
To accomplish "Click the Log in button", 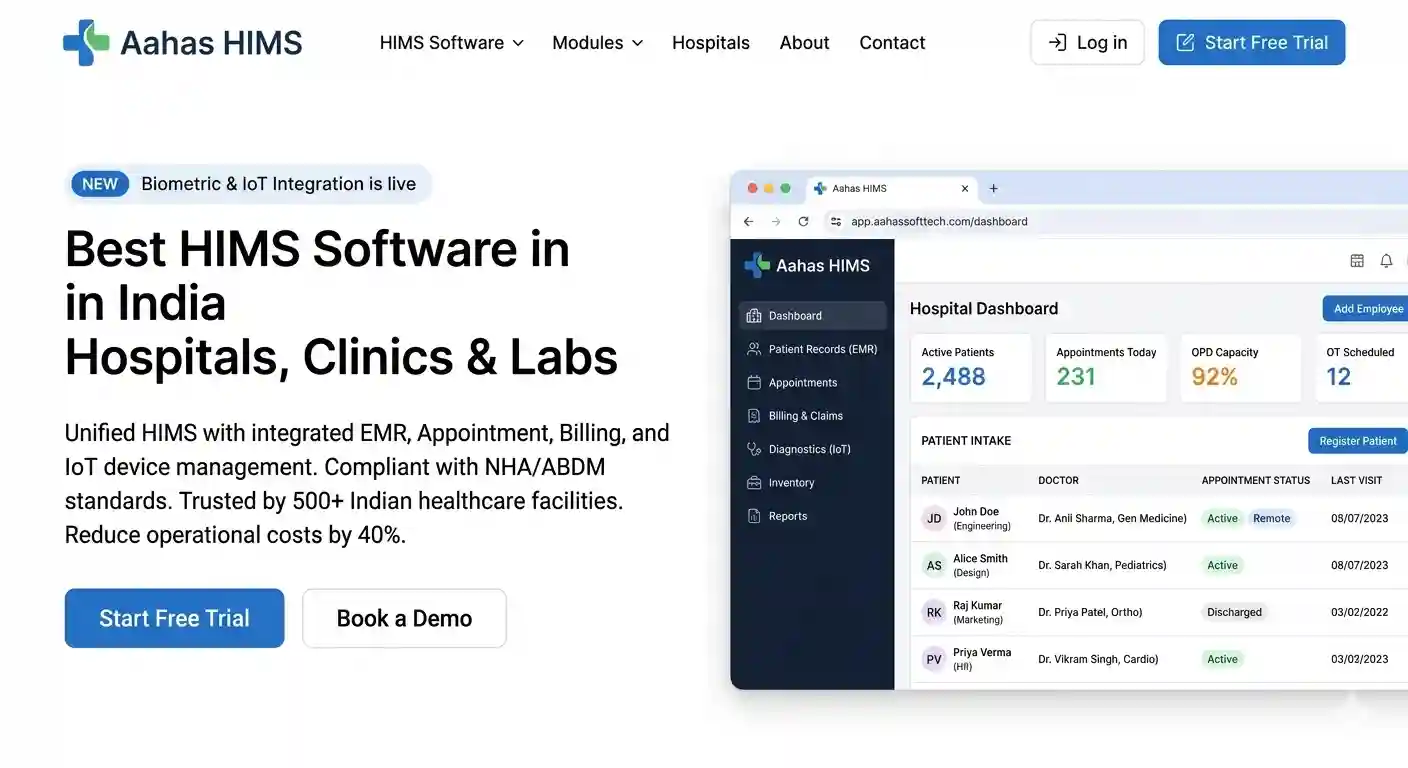I will (x=1087, y=43).
